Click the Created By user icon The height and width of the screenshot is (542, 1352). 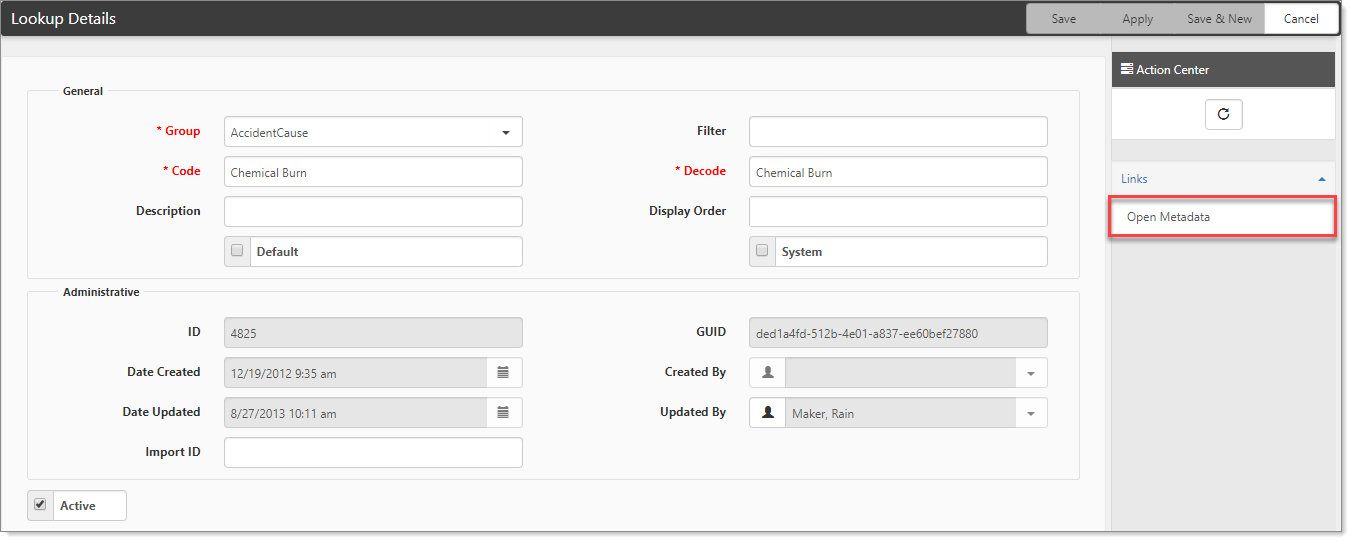point(768,372)
